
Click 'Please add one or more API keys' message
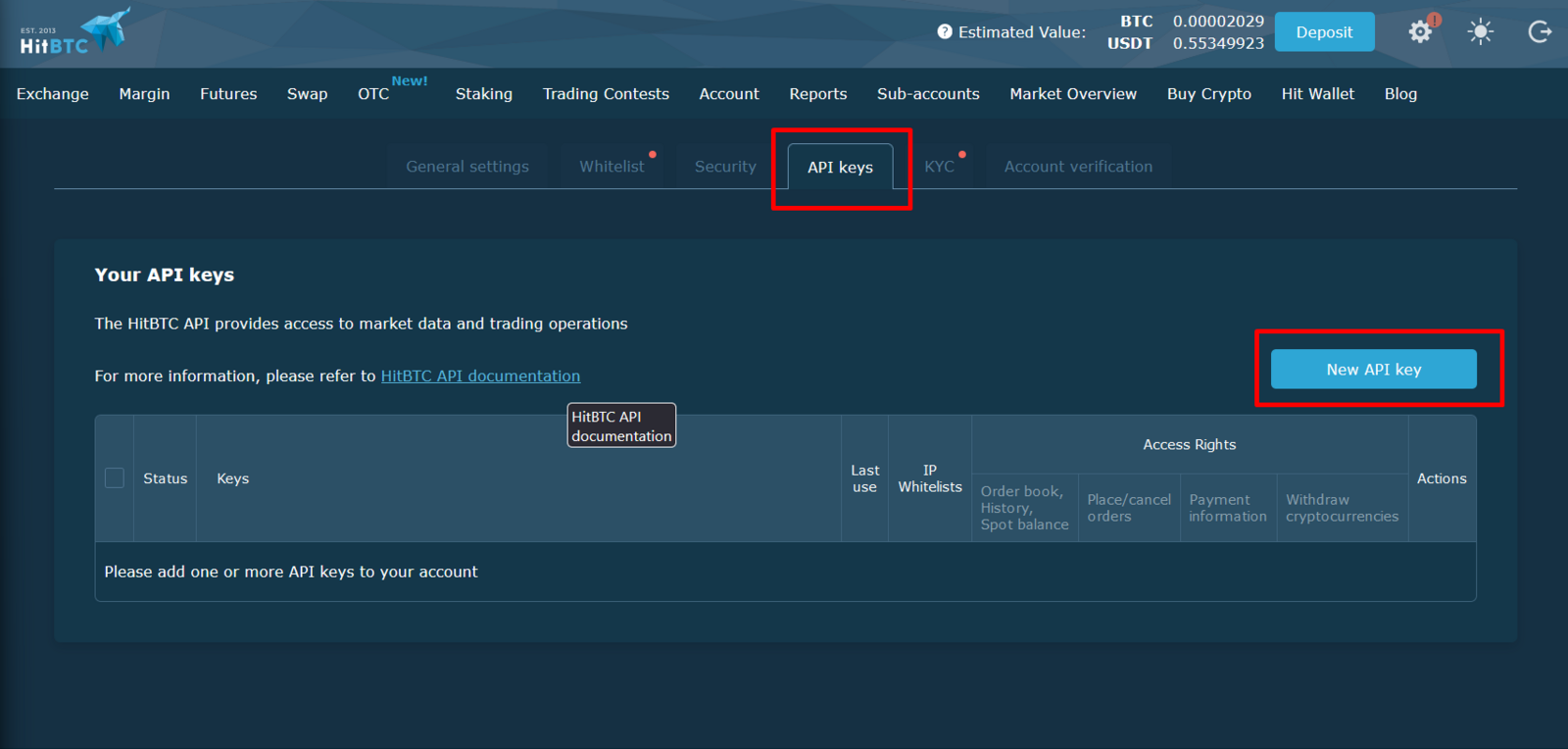click(291, 572)
